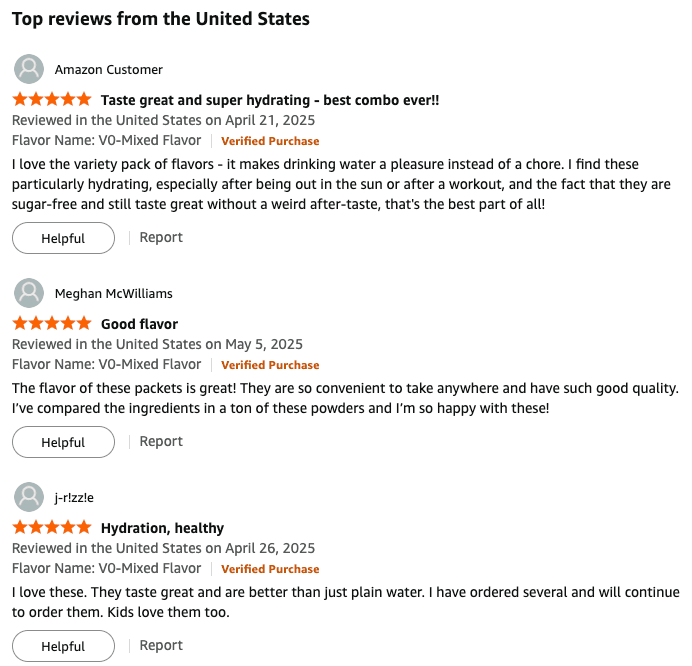Open the 'Hydration, healthy' review title
This screenshot has width=692, height=666.
[162, 528]
